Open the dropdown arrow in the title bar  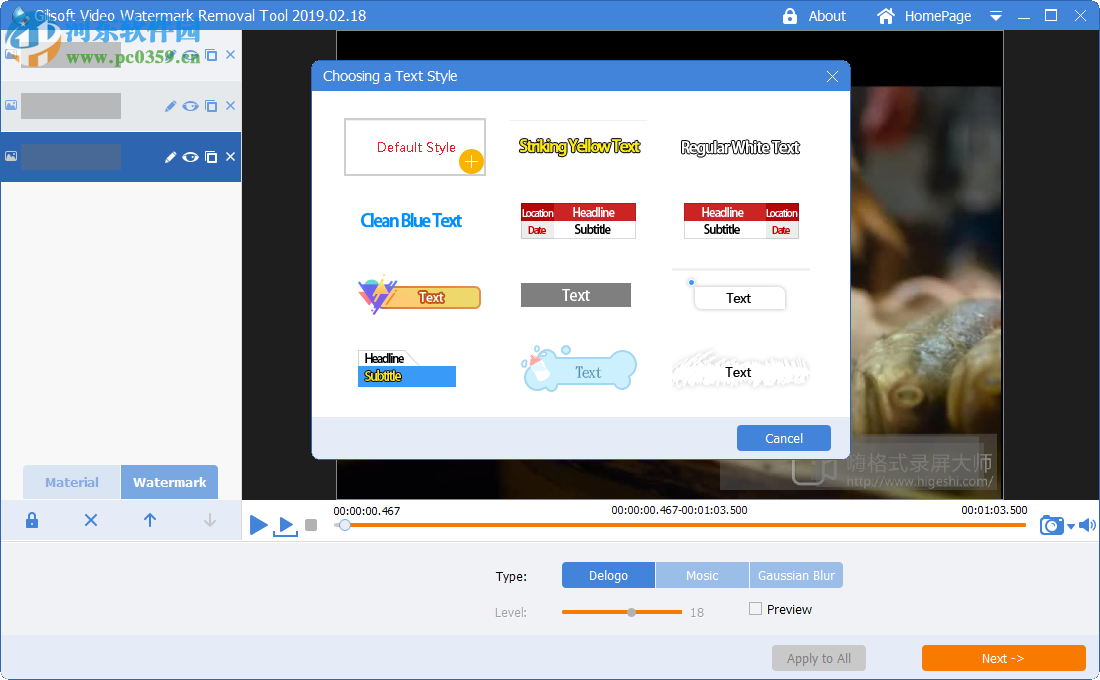pos(995,16)
